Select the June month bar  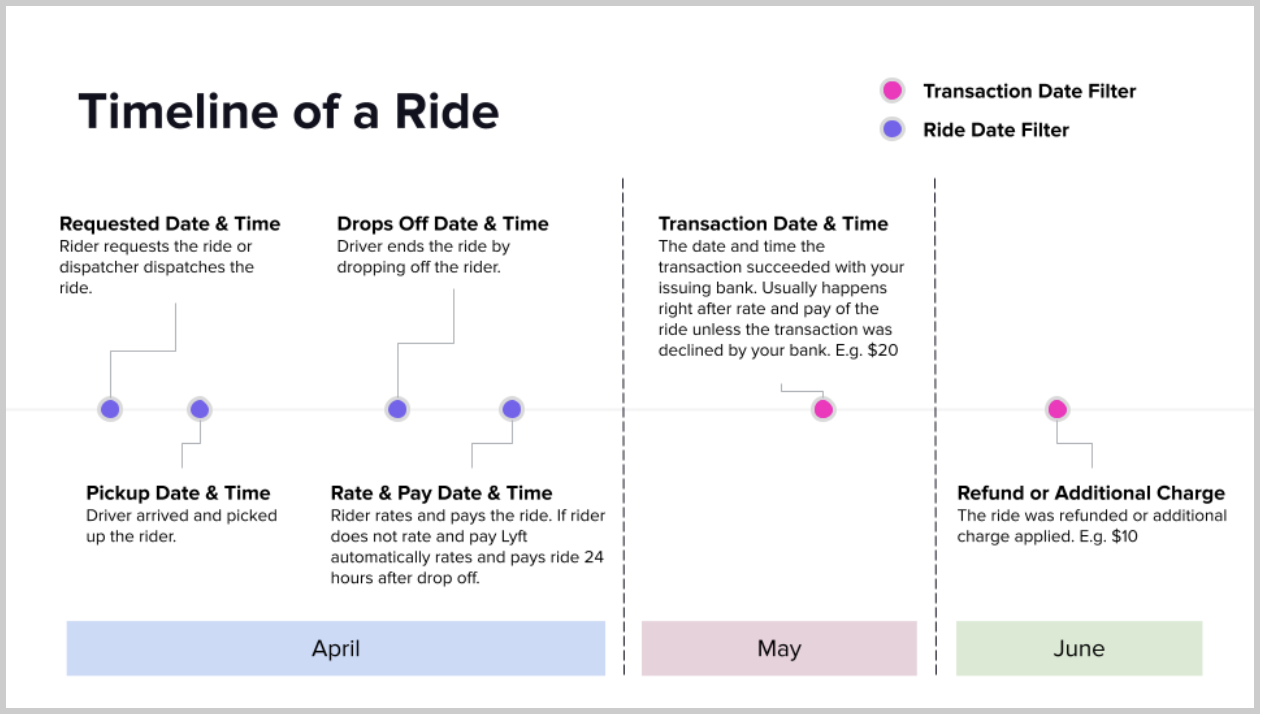pyautogui.click(x=1079, y=648)
